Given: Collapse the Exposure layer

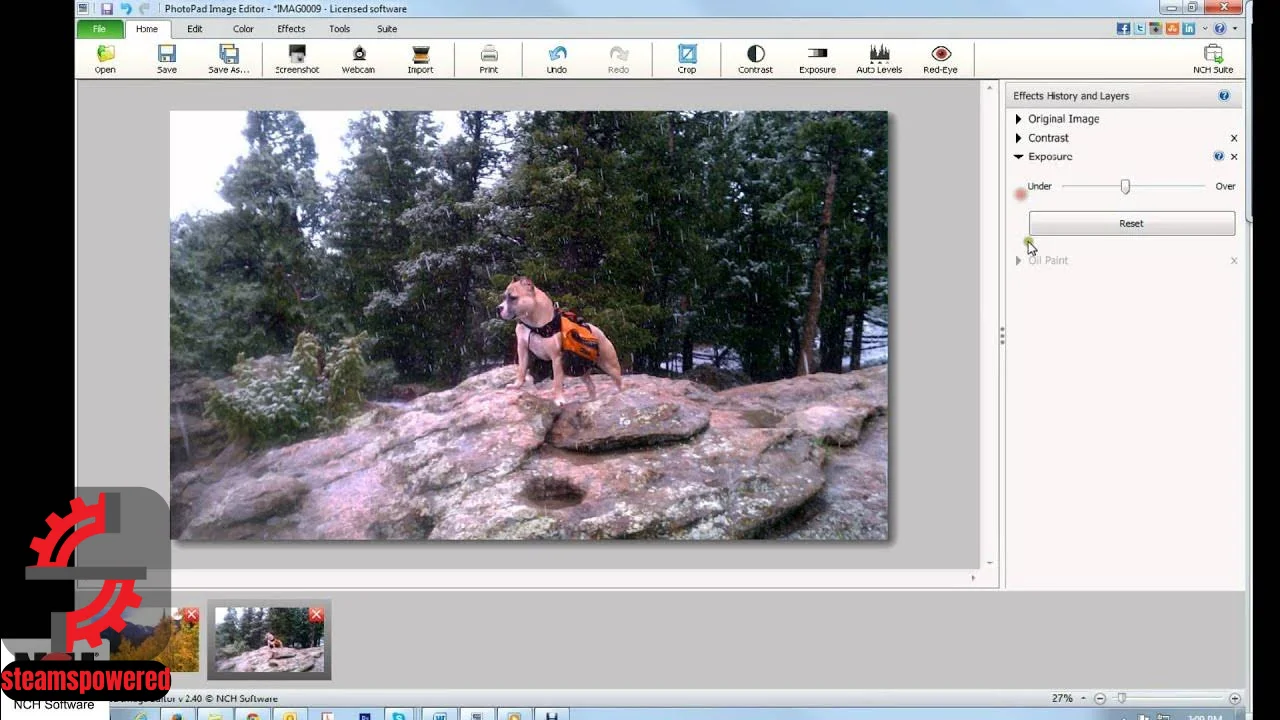Looking at the screenshot, I should point(1019,157).
